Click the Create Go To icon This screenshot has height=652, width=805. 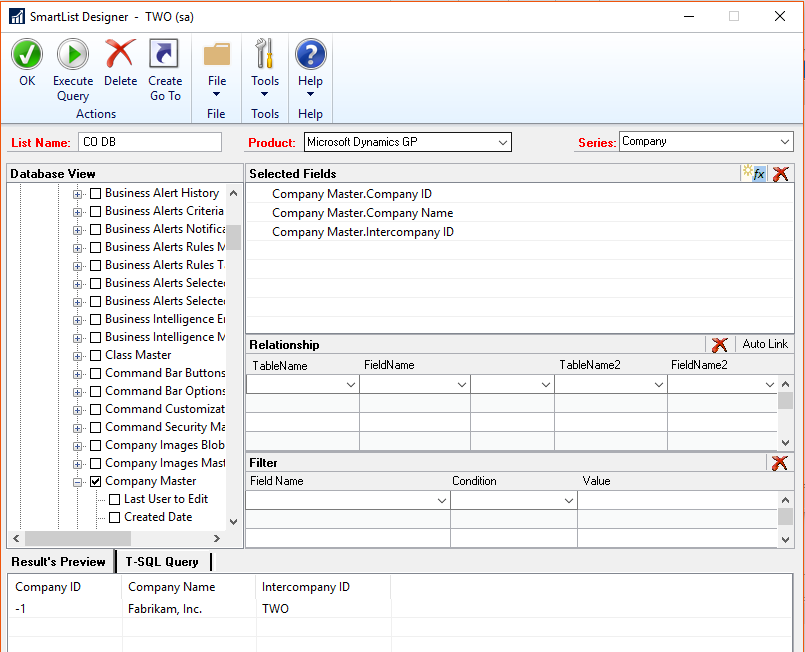pyautogui.click(x=164, y=54)
